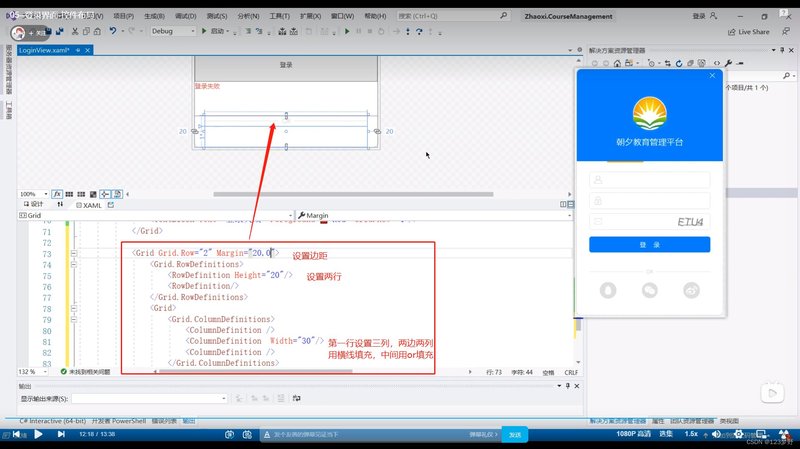Image resolution: width=800 pixels, height=449 pixels.
Task: Close the login app window
Action: pos(712,76)
